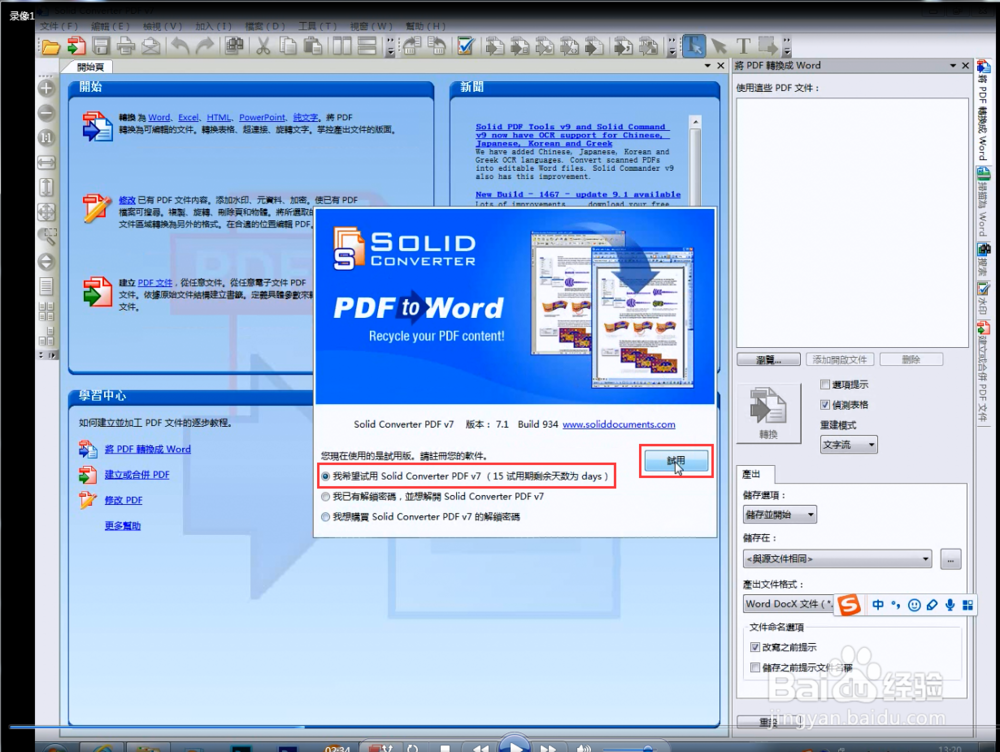Click the Open folder icon in toolbar
The image size is (1000, 752).
click(50, 47)
